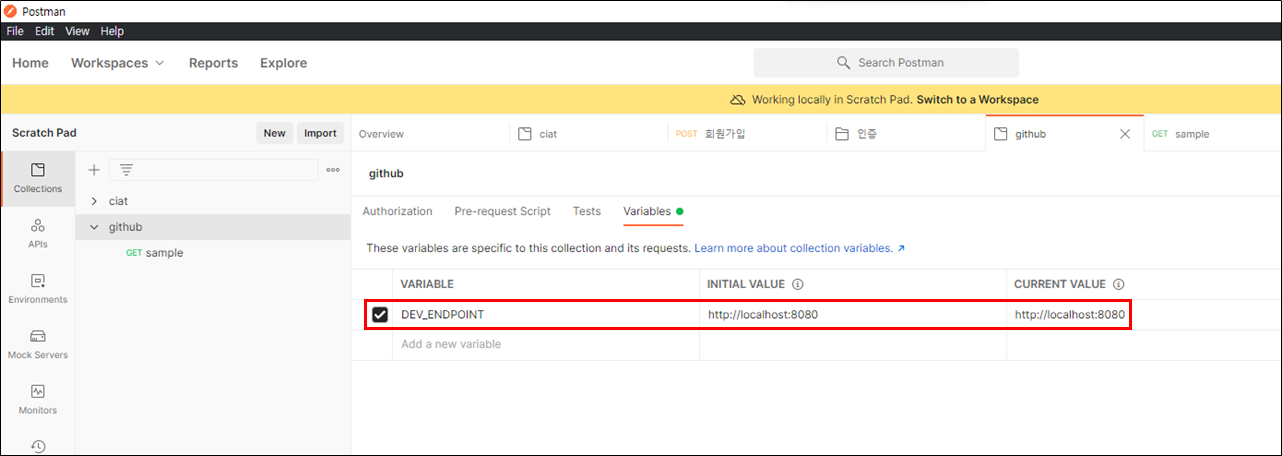Image resolution: width=1282 pixels, height=456 pixels.
Task: Click the Add a new variable field
Action: pyautogui.click(x=546, y=344)
